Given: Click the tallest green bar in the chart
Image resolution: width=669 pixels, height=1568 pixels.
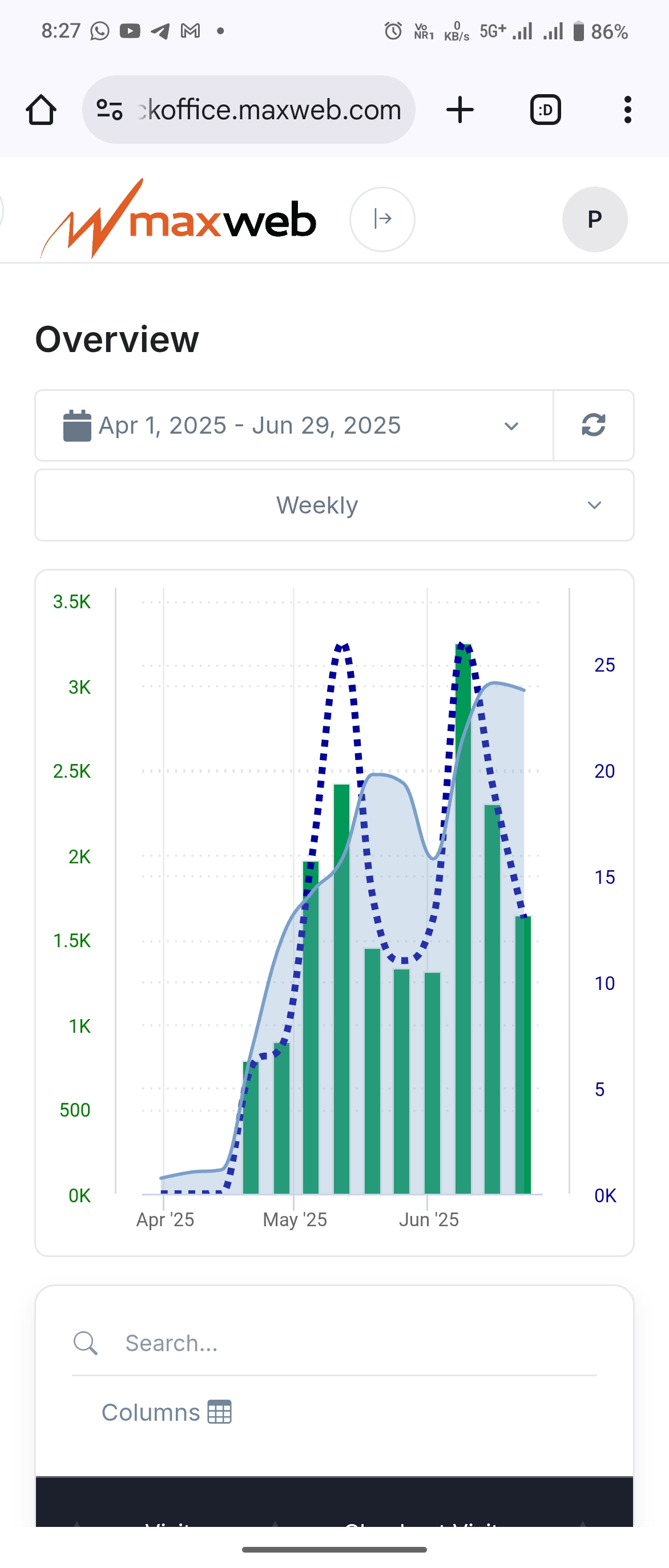Looking at the screenshot, I should (x=464, y=918).
